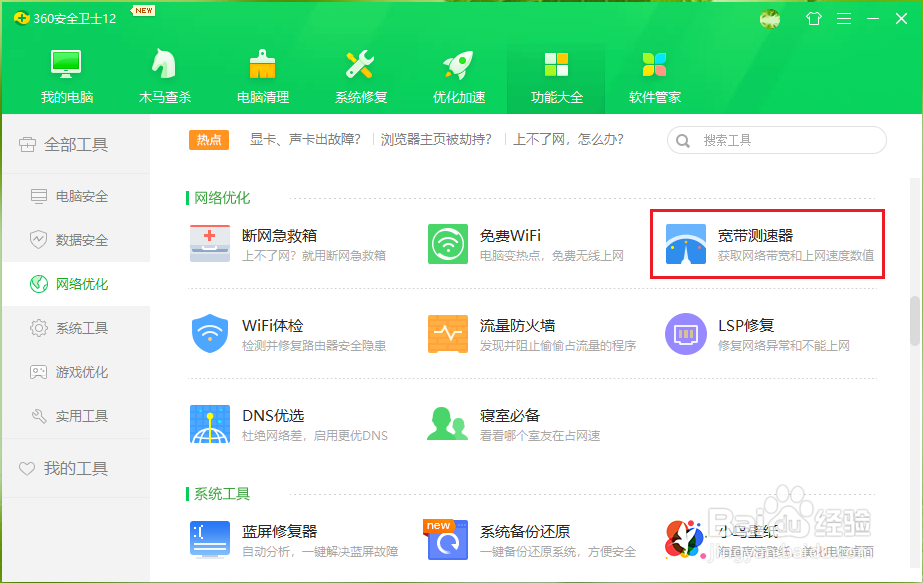923x583 pixels.
Task: Select 功能大全 grid icon
Action: click(x=556, y=64)
